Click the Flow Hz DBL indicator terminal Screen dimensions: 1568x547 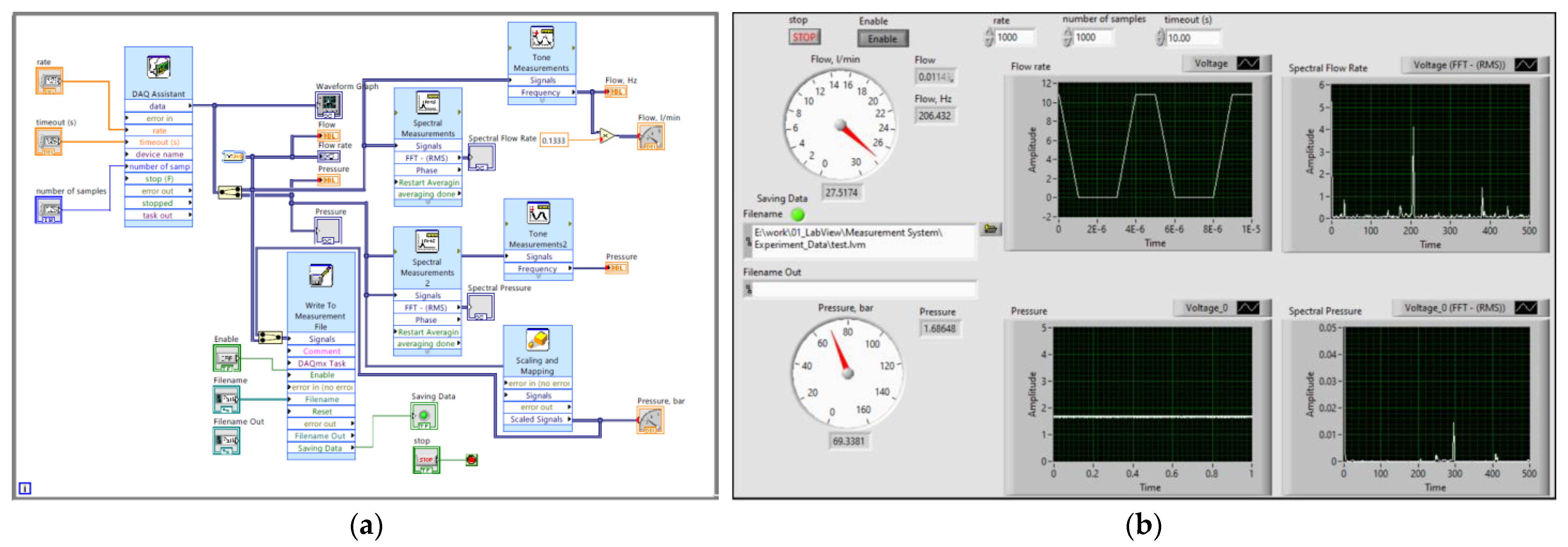point(615,92)
